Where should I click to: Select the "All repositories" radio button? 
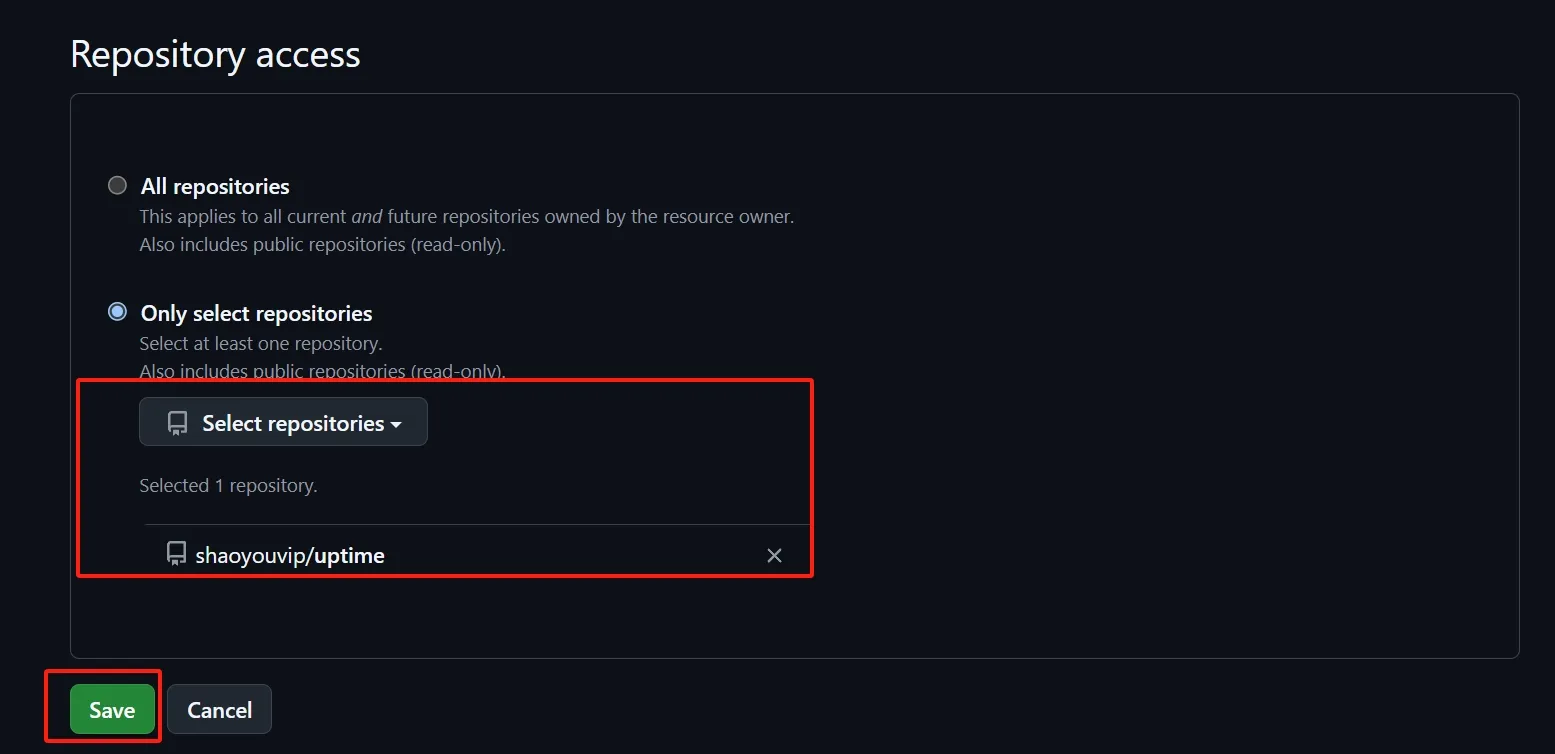118,185
